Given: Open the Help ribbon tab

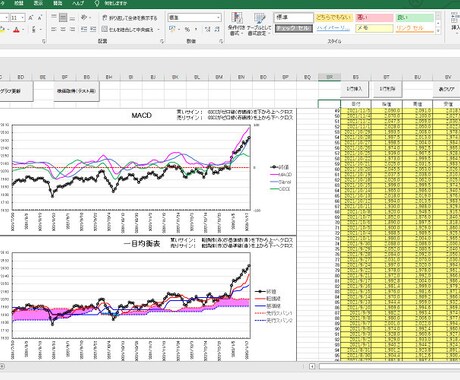Looking at the screenshot, I should pyautogui.click(x=78, y=3).
